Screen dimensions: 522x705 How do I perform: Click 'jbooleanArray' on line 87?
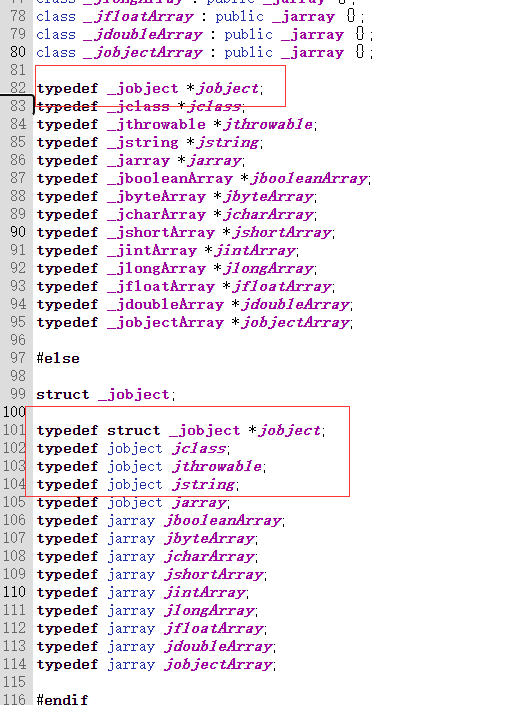click(308, 178)
